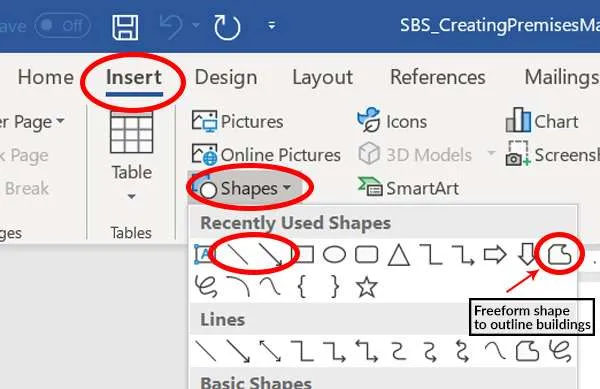Select Line in Recently Used Shapes
600x389 pixels.
[237, 254]
